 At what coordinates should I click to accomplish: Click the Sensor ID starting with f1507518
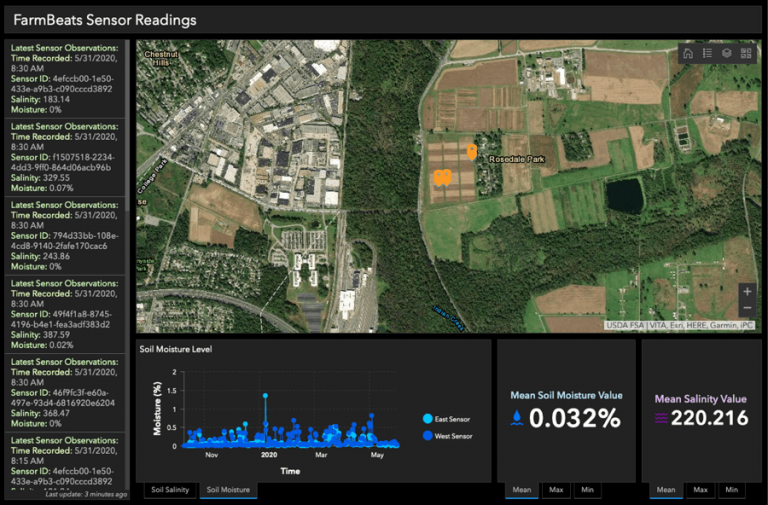(x=63, y=162)
